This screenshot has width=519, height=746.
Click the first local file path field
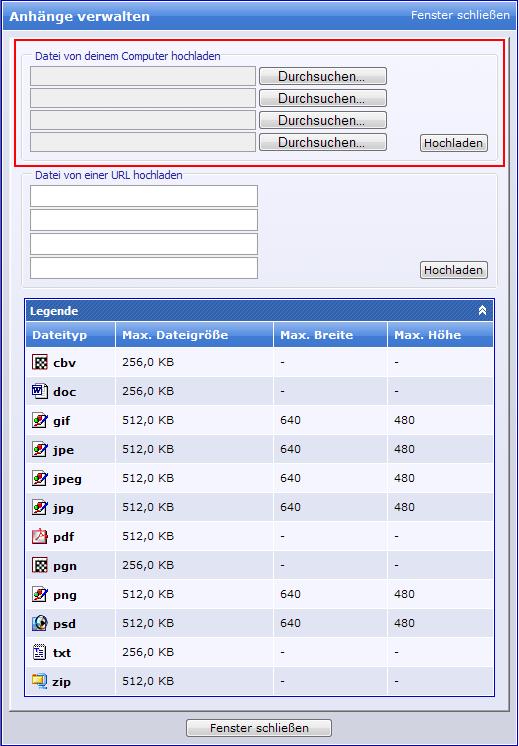(143, 76)
